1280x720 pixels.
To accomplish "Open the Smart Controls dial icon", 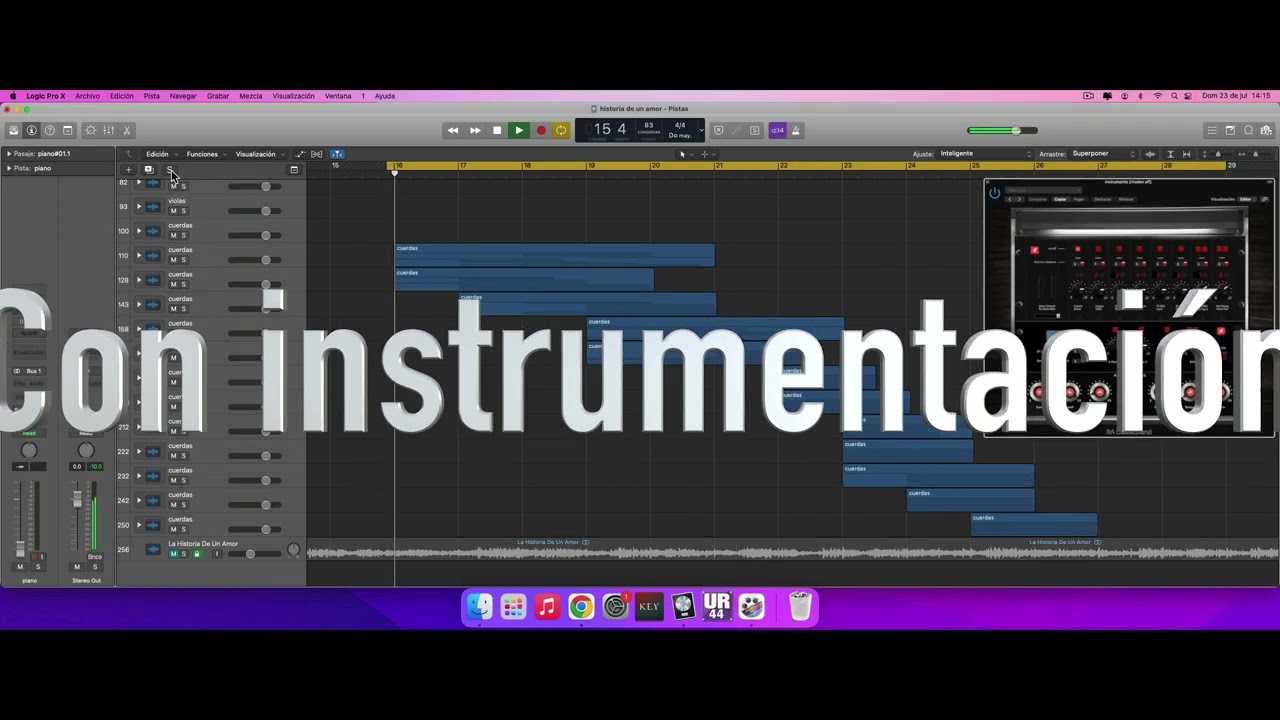I will [90, 130].
